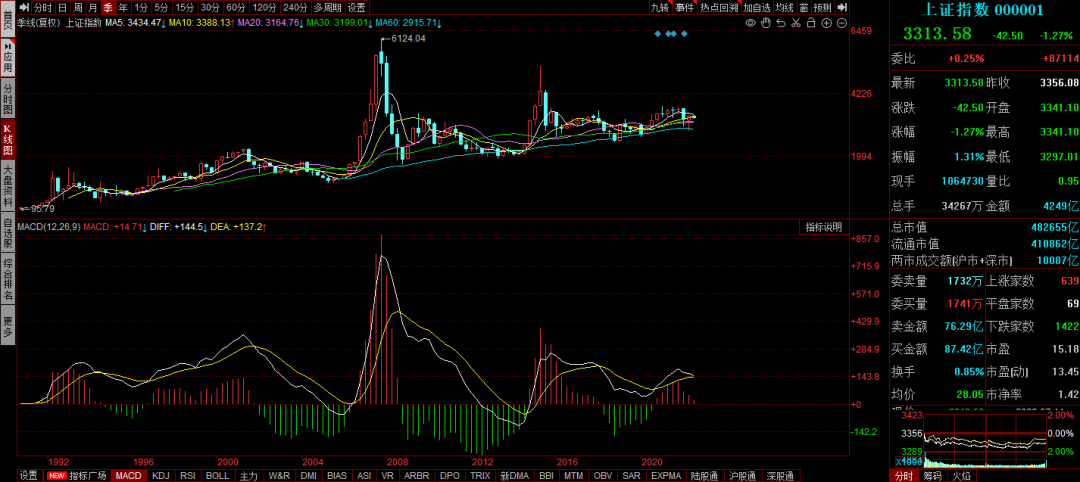Toggle the eye visibility icon above chart
Screen dimensions: 1080x482
pyautogui.click(x=750, y=22)
